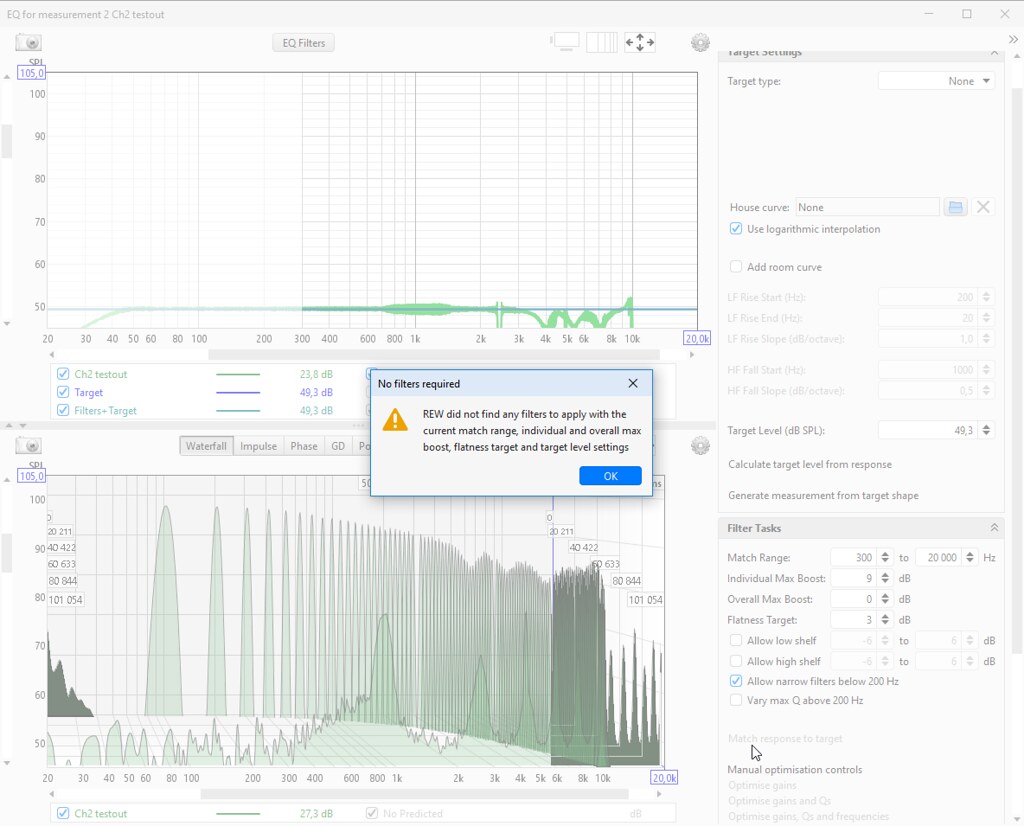Click the Match Range 20 000 field
The height and width of the screenshot is (826, 1024).
938,557
